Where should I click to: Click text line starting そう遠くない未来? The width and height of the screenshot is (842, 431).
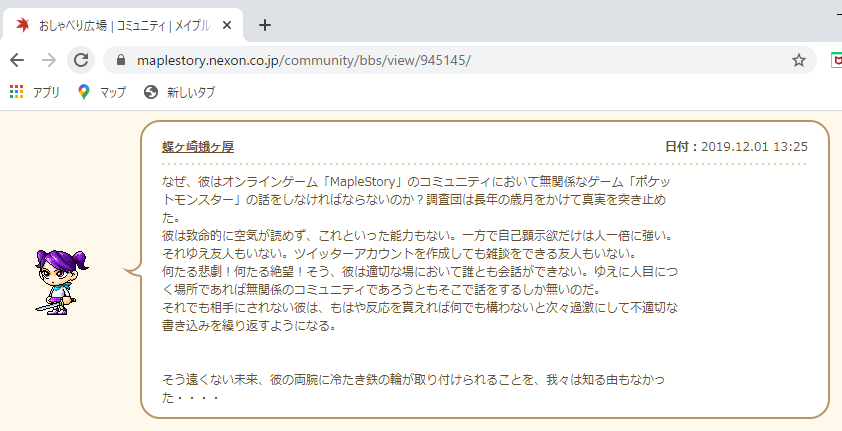coord(413,380)
